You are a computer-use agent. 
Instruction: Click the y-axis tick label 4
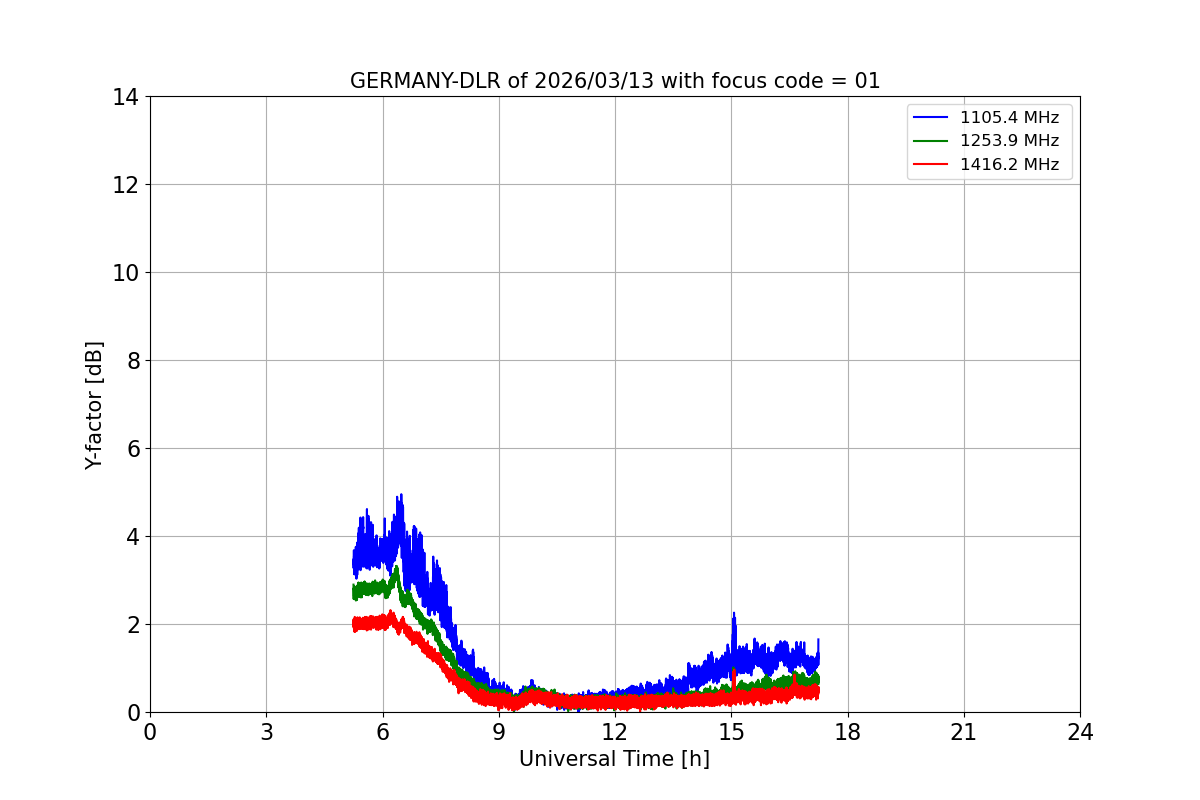coord(132,537)
